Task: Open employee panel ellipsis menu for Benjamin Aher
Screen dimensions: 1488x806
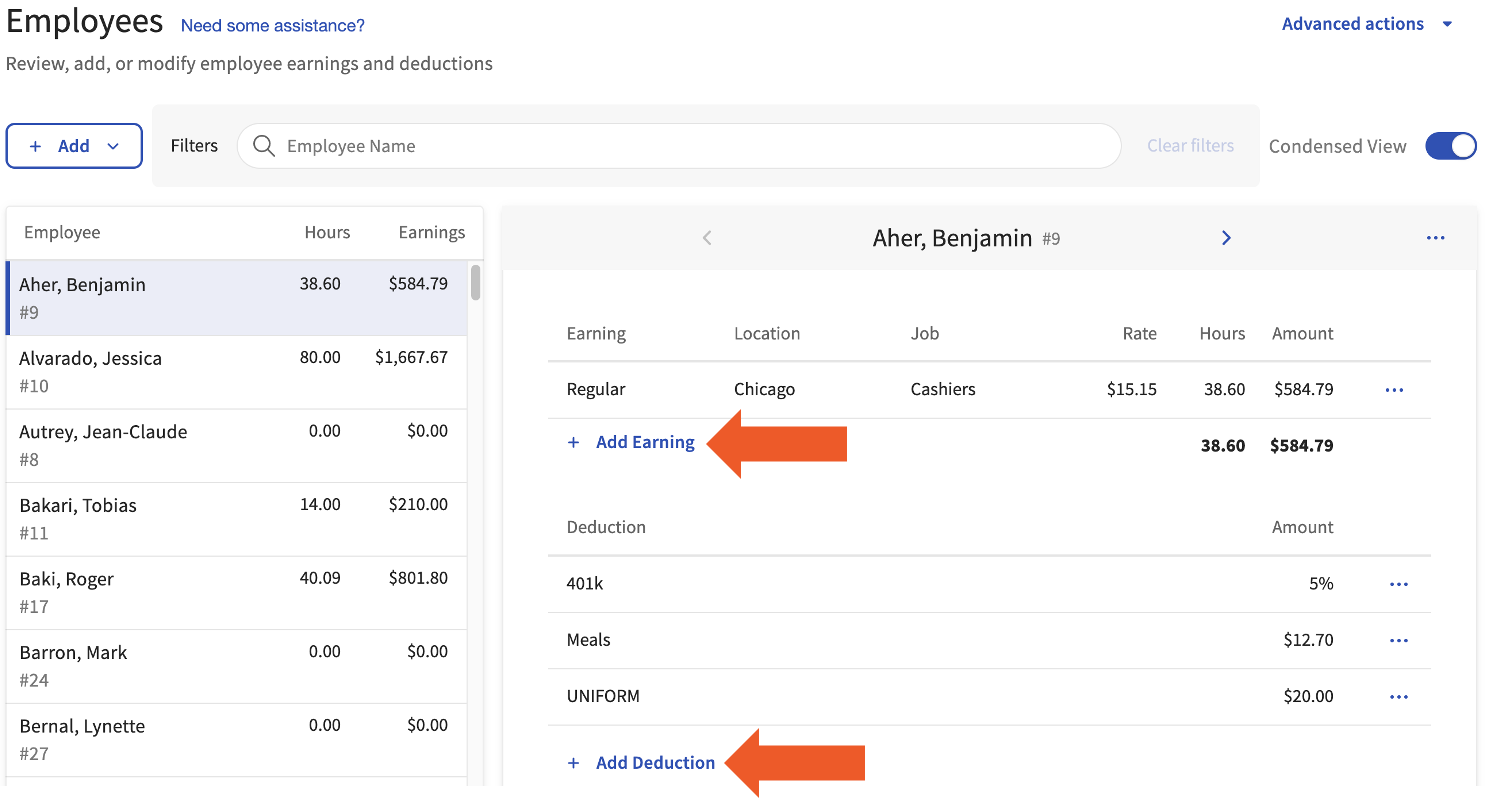Action: click(1435, 238)
